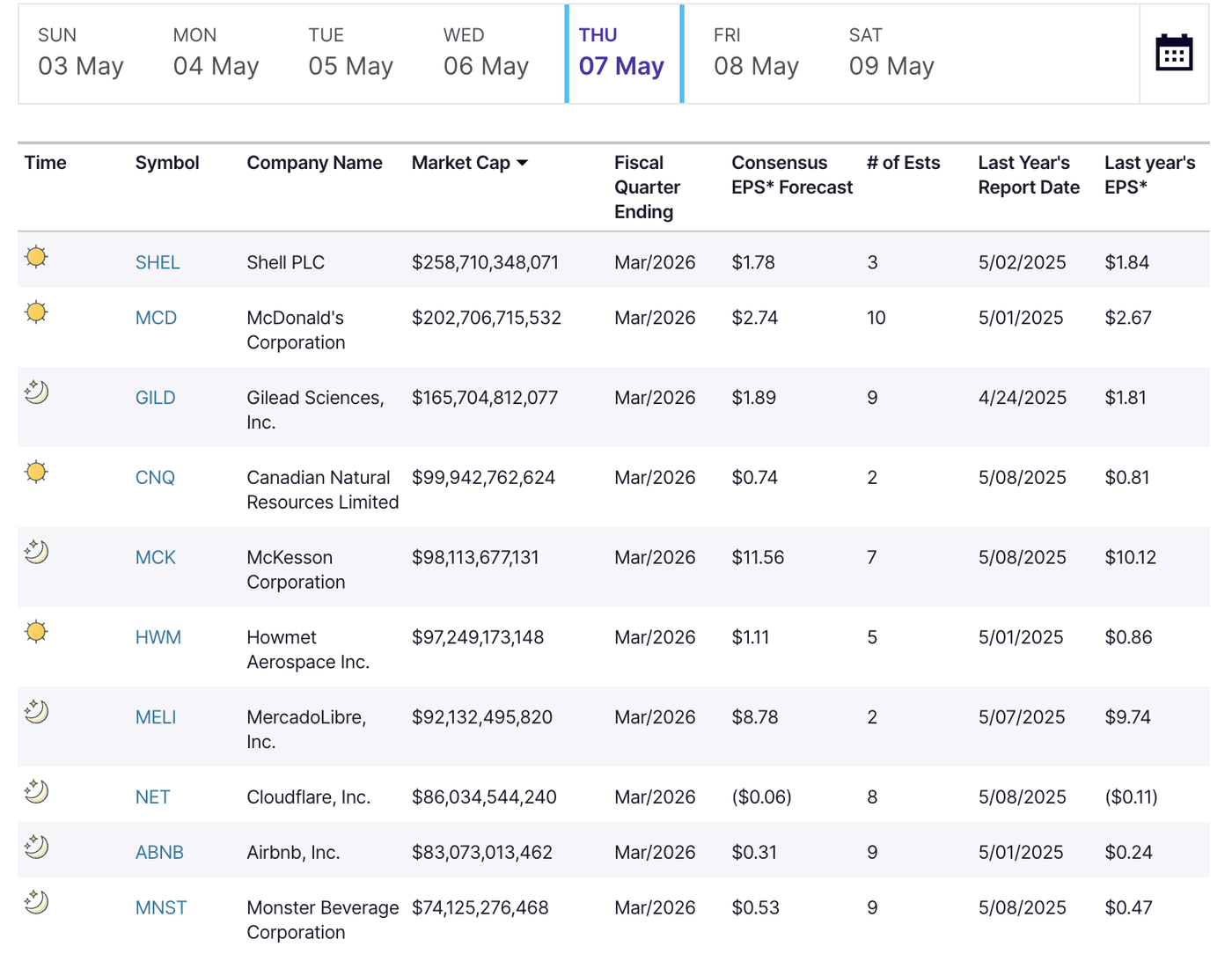The height and width of the screenshot is (954, 1232).
Task: Visit the CNQ stock page link
Action: (155, 478)
